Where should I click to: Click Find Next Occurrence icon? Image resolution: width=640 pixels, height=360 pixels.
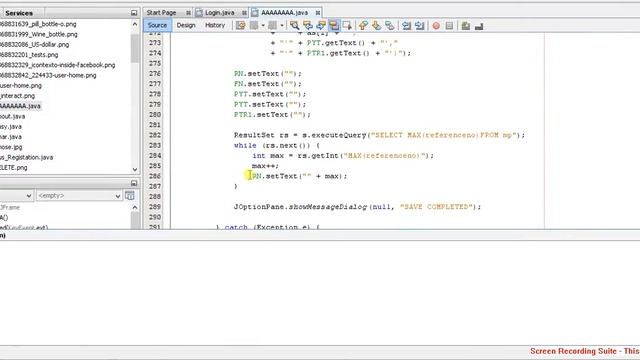pos(321,26)
